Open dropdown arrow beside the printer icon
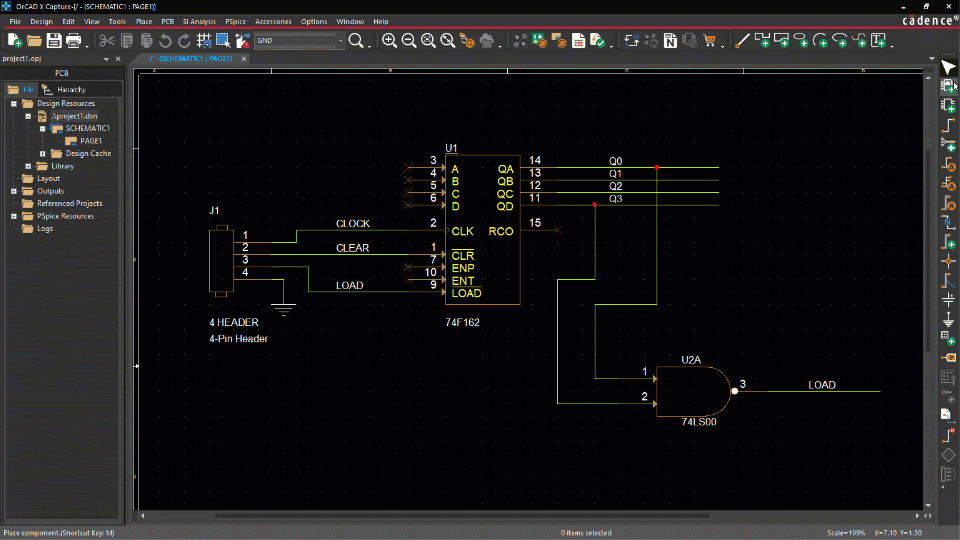Viewport: 960px width, 540px height. pos(87,45)
